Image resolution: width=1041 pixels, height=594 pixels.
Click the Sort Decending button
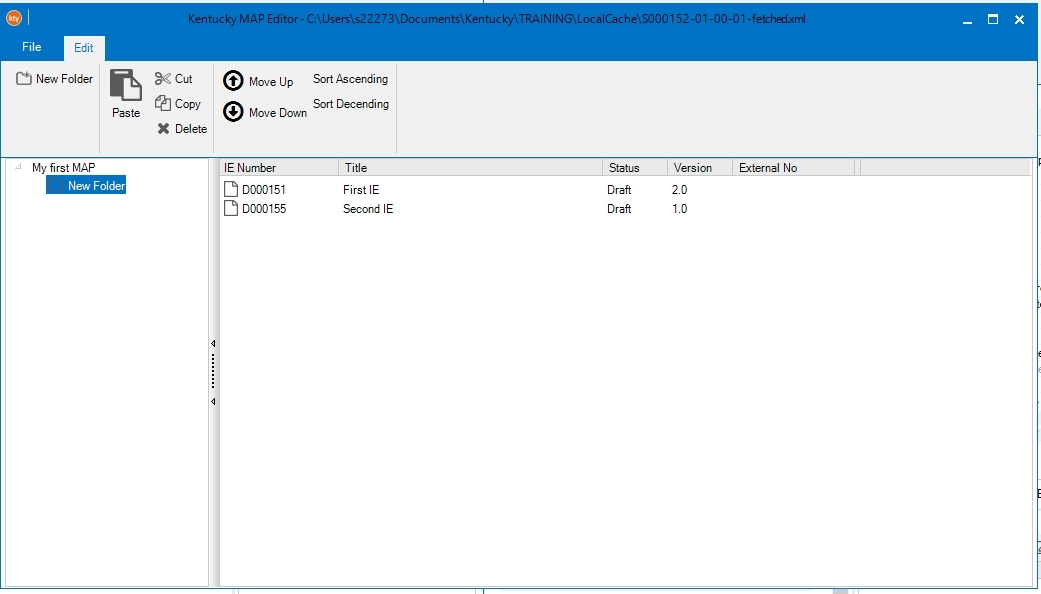pos(350,104)
